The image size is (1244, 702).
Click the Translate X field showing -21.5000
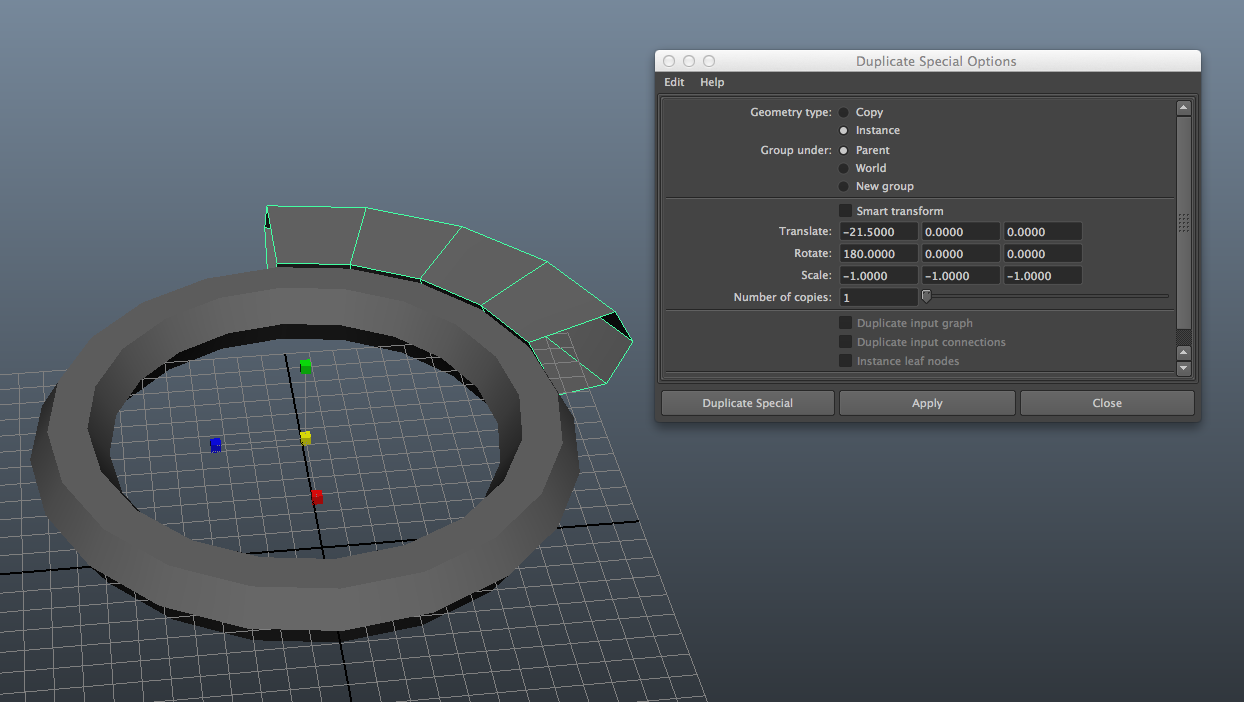point(878,232)
